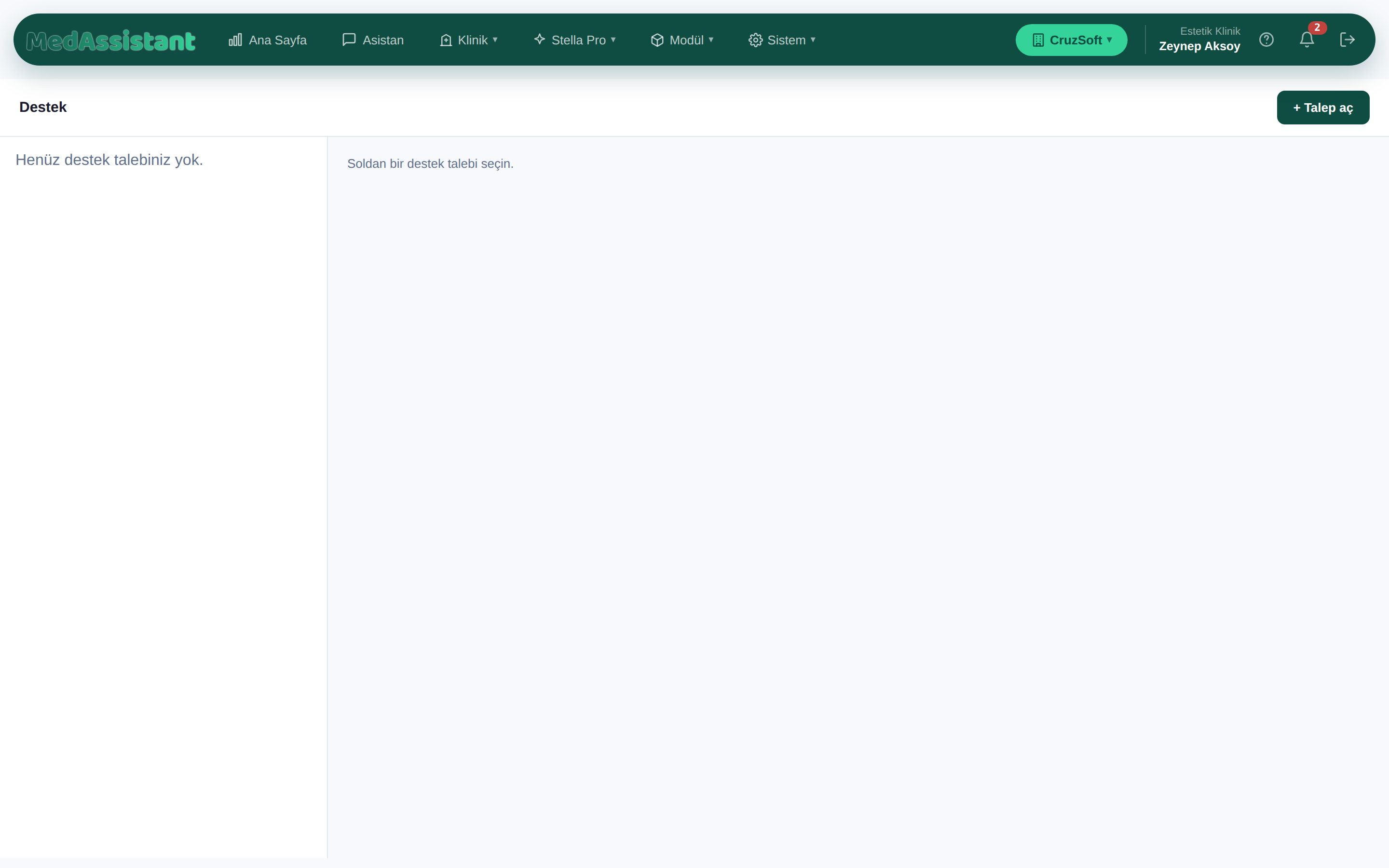Click the Talep aç button
Viewport: 1389px width, 868px height.
click(x=1323, y=108)
